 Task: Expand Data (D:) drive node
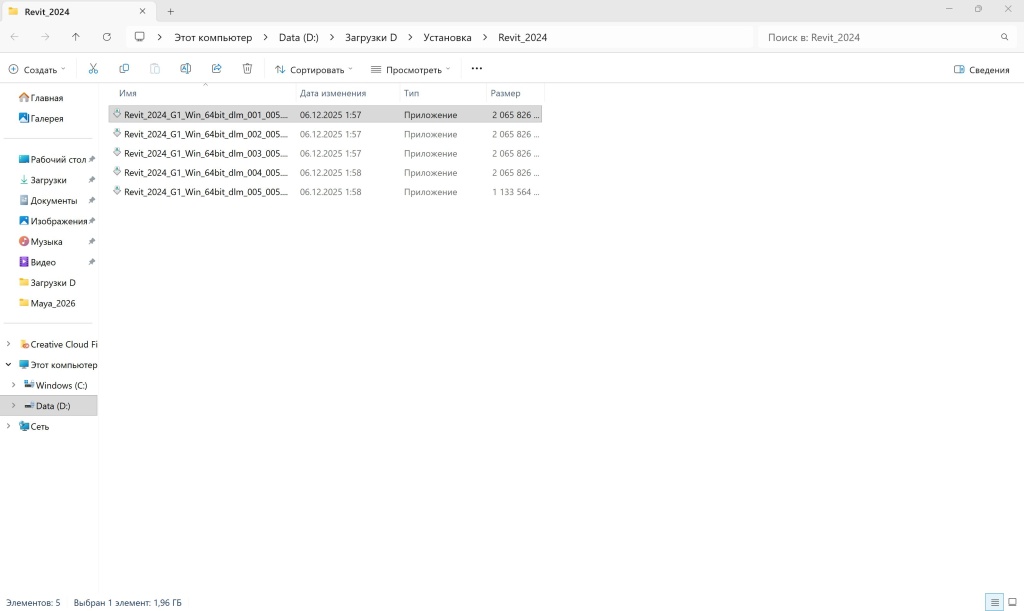(x=14, y=406)
